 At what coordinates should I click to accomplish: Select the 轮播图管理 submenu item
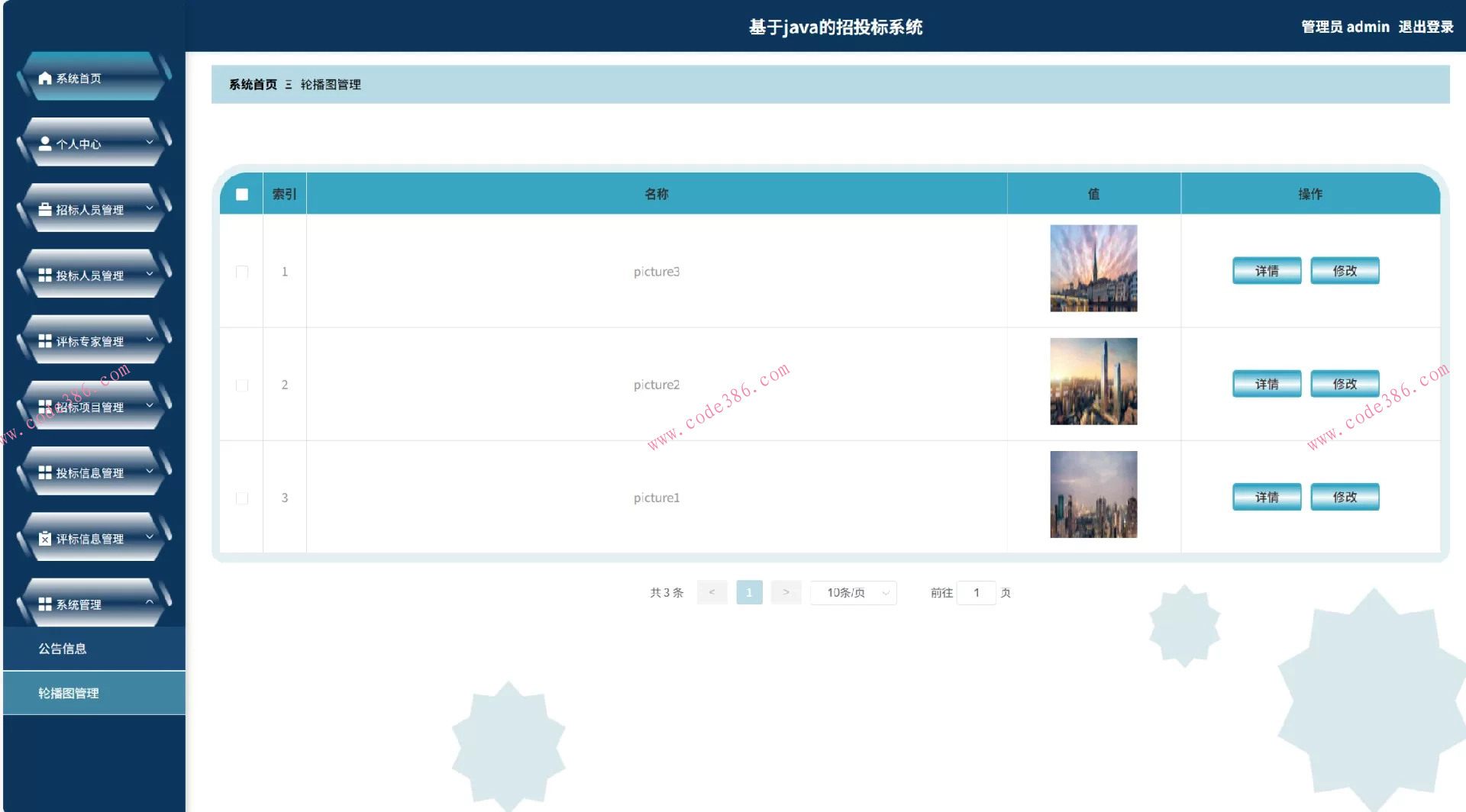pyautogui.click(x=69, y=693)
